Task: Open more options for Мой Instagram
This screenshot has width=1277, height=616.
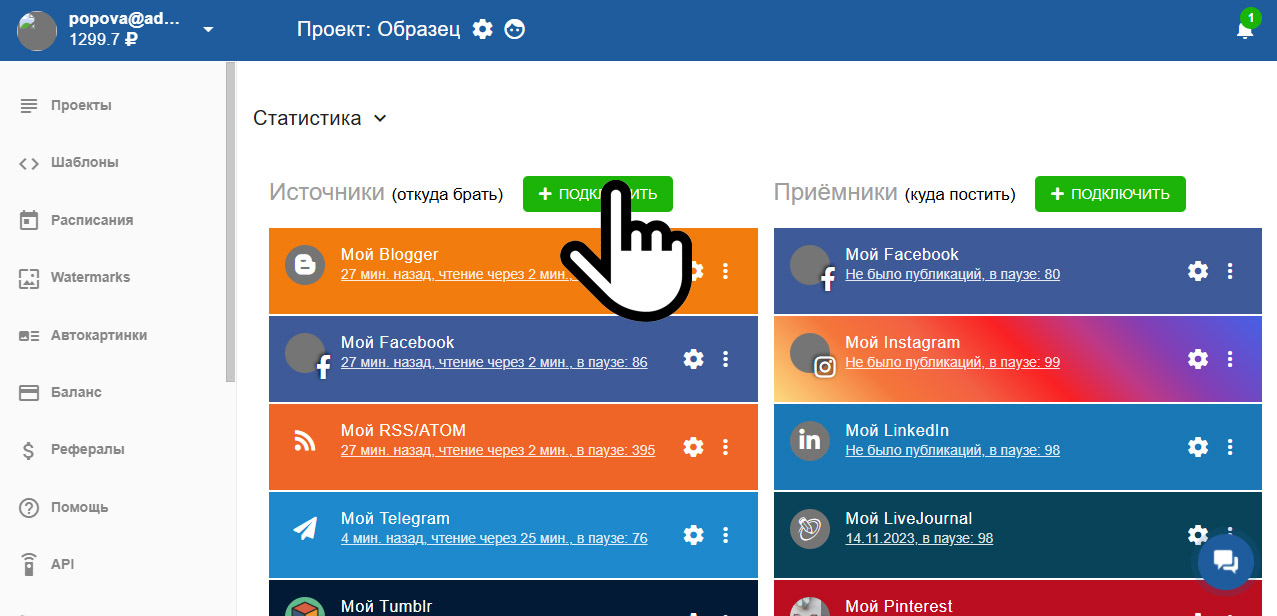Action: tap(1230, 359)
